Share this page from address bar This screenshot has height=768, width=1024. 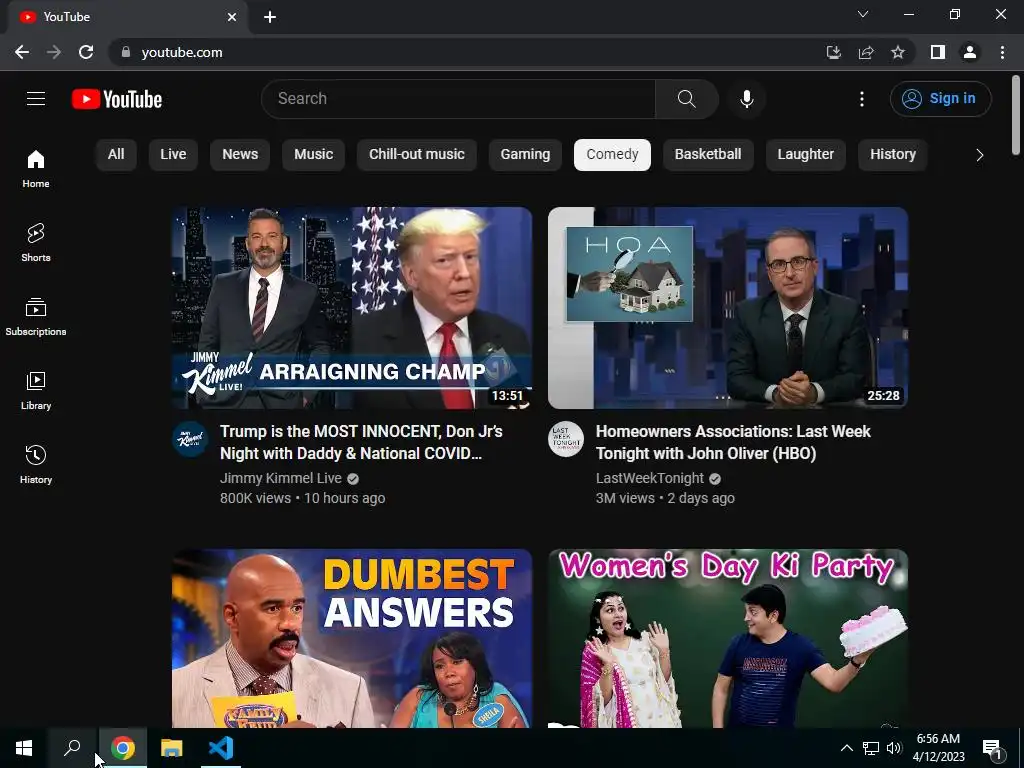(866, 52)
